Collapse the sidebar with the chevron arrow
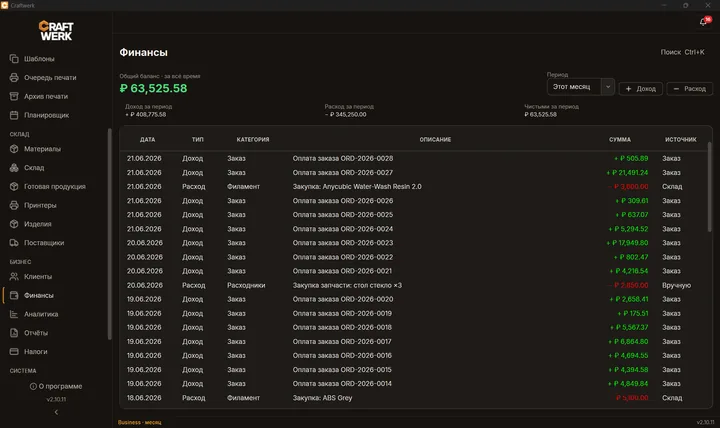The width and height of the screenshot is (720, 428). 56,412
